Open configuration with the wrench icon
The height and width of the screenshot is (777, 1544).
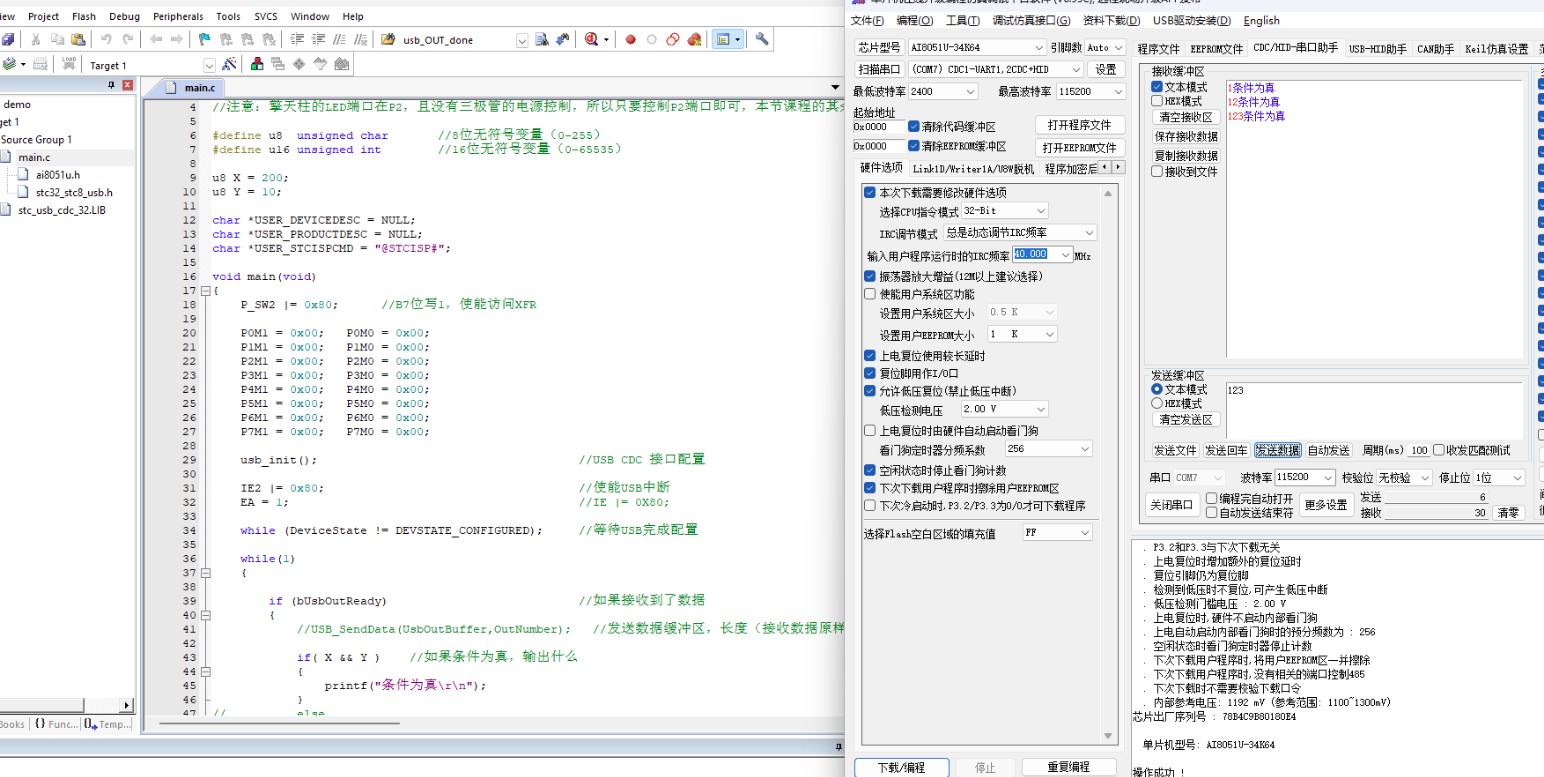pos(761,39)
